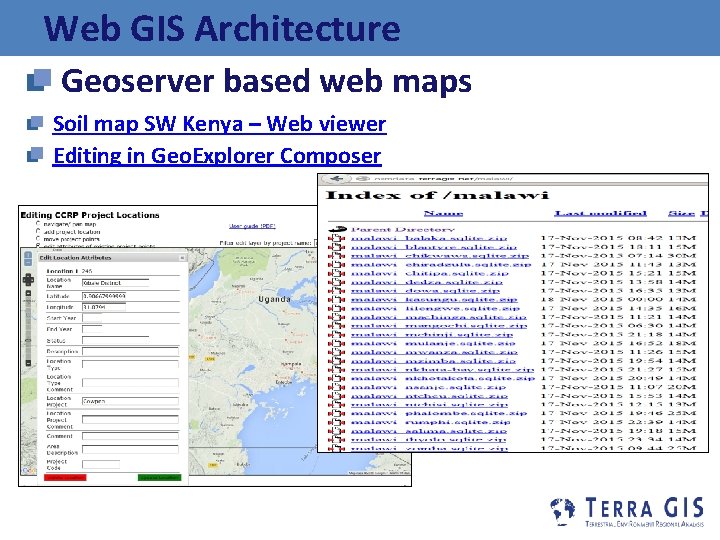Image resolution: width=720 pixels, height=540 pixels.
Task: Click the zip icon beside malawi_rumphi.sqlite.zip
Action: coord(337,422)
